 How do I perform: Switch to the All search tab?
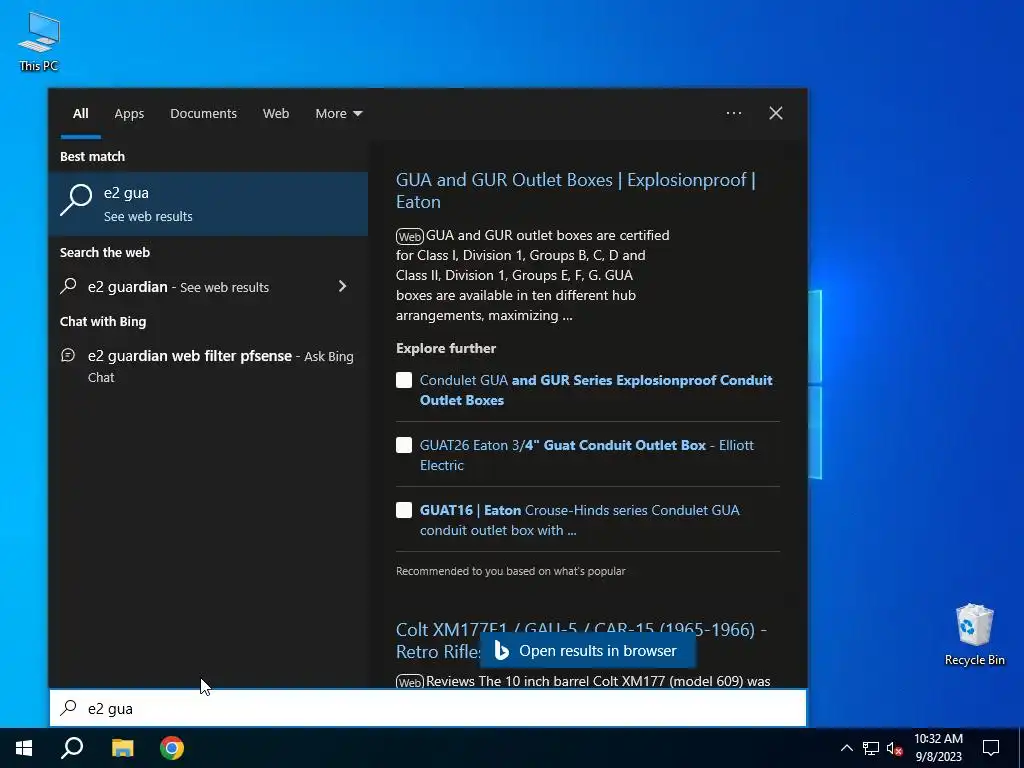click(x=80, y=114)
